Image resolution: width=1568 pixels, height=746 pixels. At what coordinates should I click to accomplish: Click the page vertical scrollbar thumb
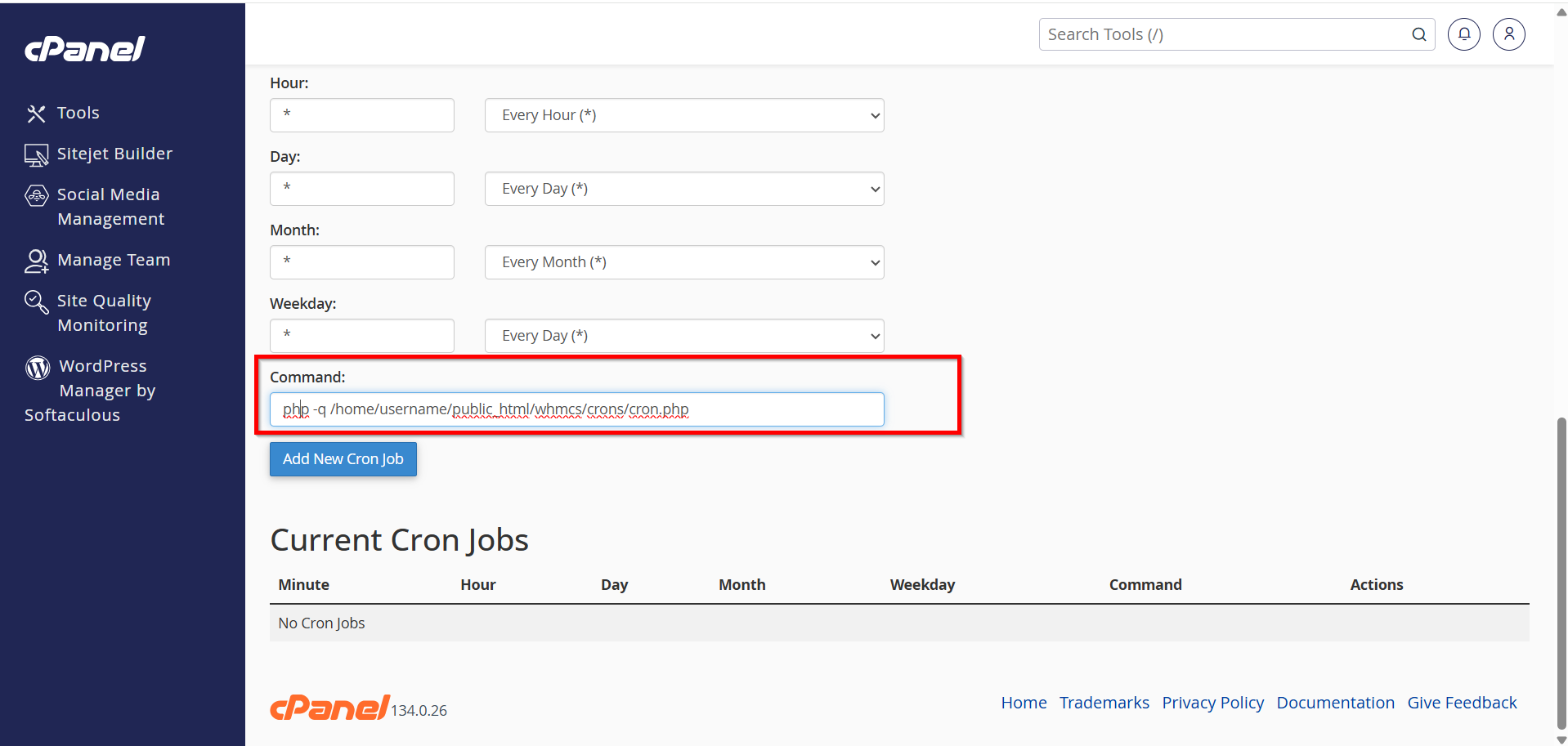click(x=1561, y=572)
